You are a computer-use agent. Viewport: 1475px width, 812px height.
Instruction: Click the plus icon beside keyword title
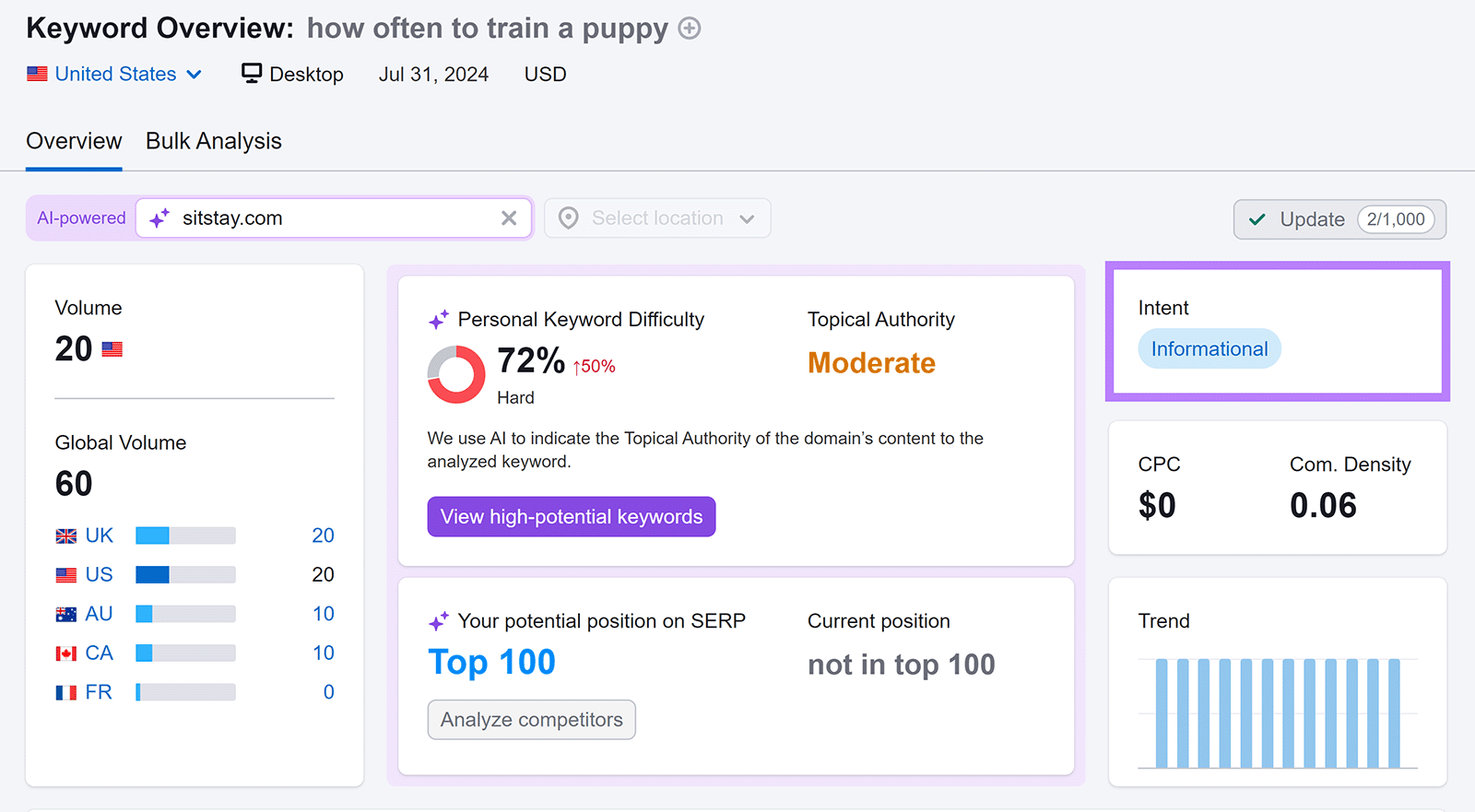[690, 29]
